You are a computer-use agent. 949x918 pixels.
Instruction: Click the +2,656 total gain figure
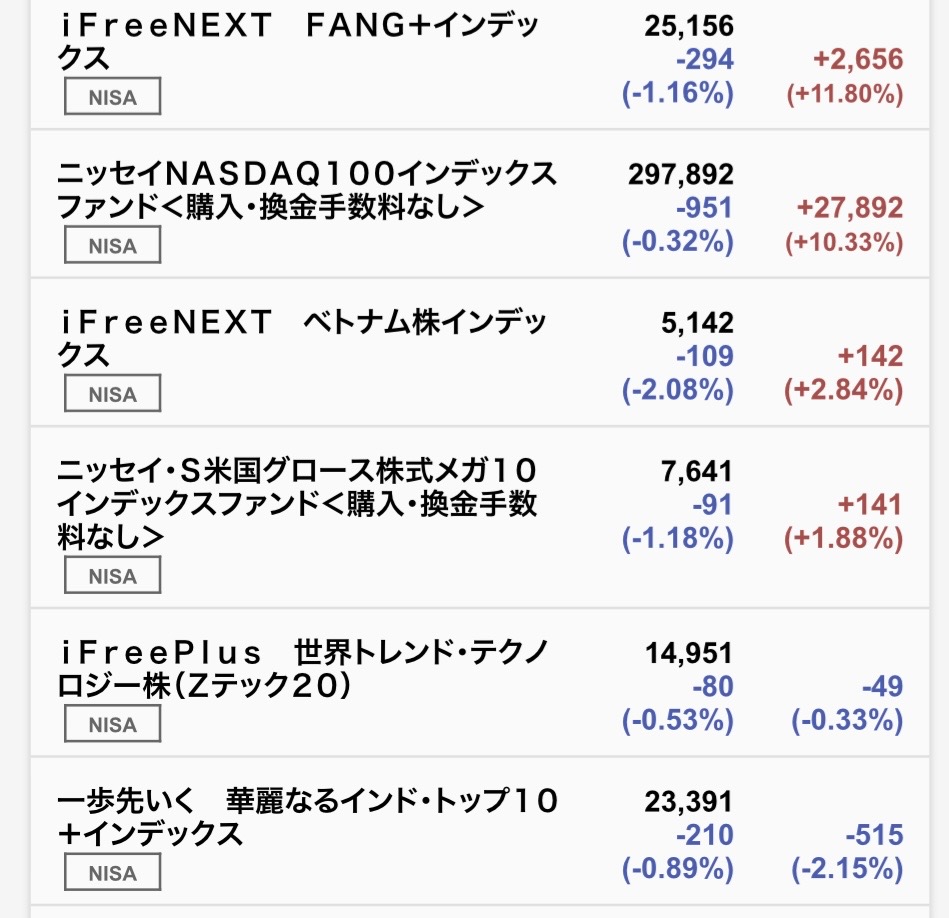coord(858,59)
